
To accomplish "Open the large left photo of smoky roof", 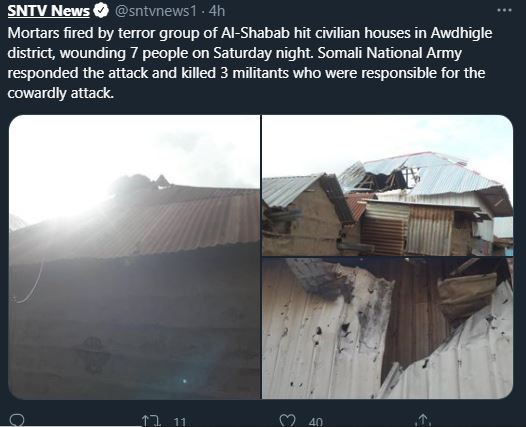I will click(x=134, y=257).
